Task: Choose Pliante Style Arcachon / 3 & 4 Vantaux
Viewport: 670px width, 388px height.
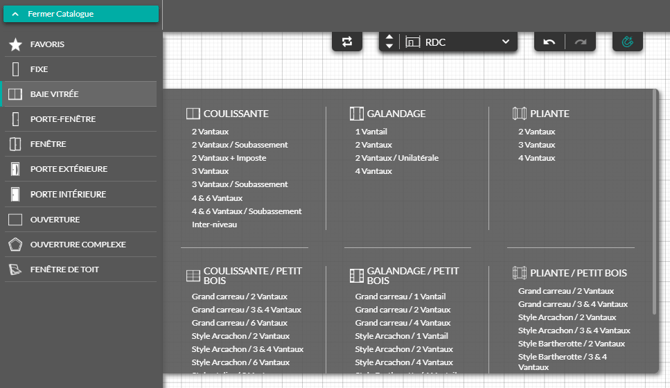Action: pos(574,331)
